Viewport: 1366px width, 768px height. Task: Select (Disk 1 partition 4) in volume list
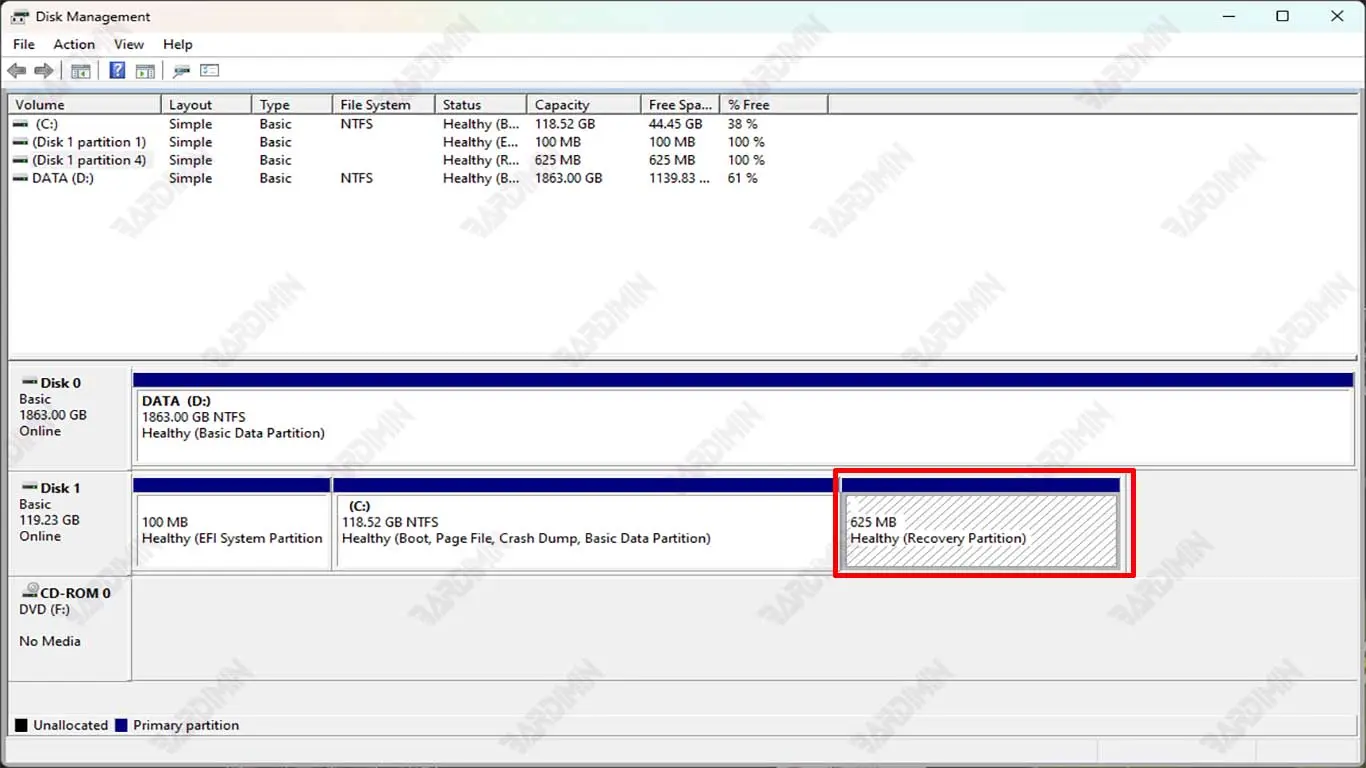[x=88, y=160]
